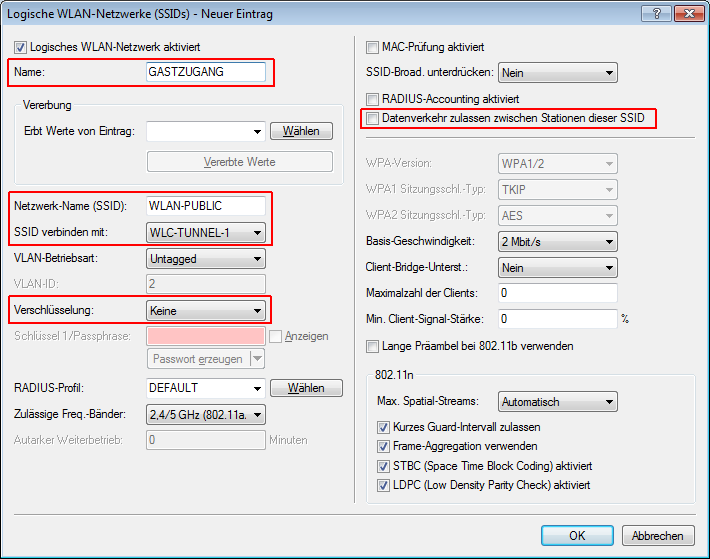Enable Lange Präambel bei 802.11b checkbox

click(x=373, y=347)
